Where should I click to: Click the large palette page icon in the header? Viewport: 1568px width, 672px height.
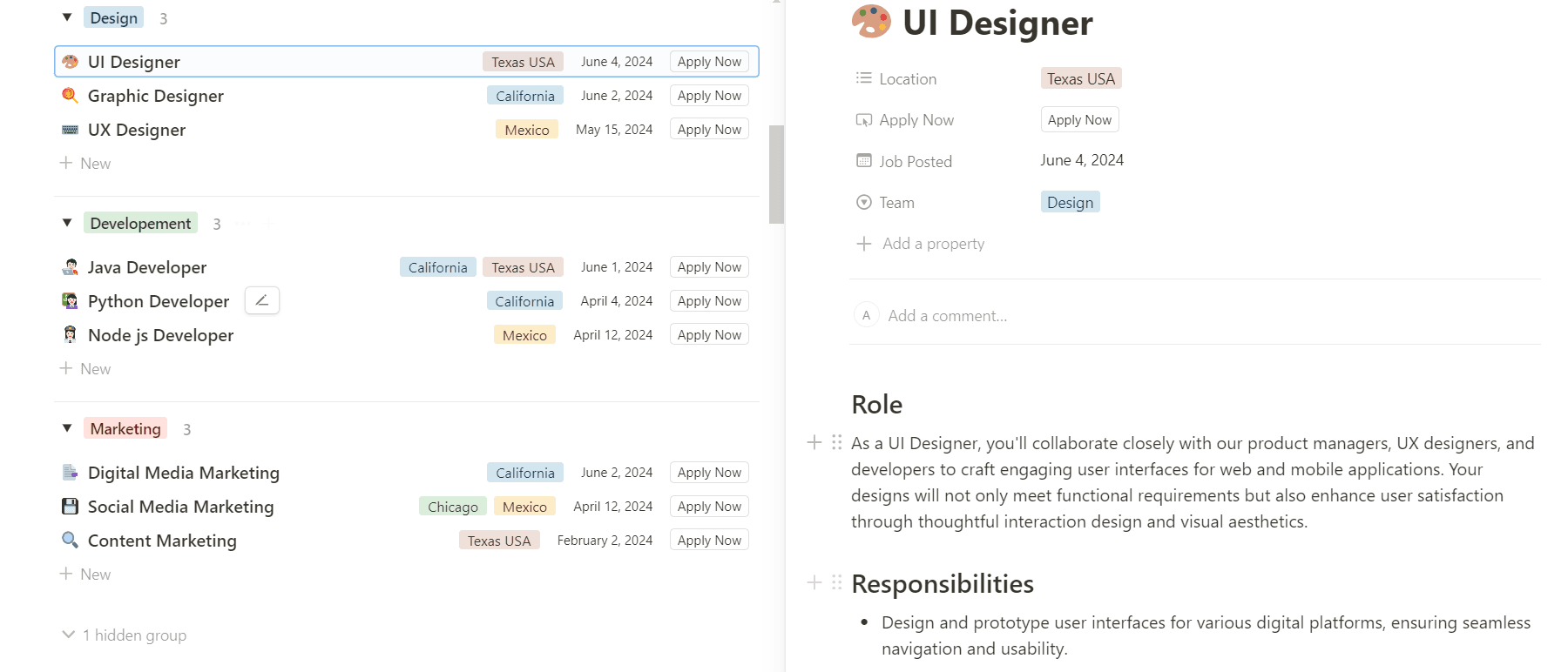(871, 22)
